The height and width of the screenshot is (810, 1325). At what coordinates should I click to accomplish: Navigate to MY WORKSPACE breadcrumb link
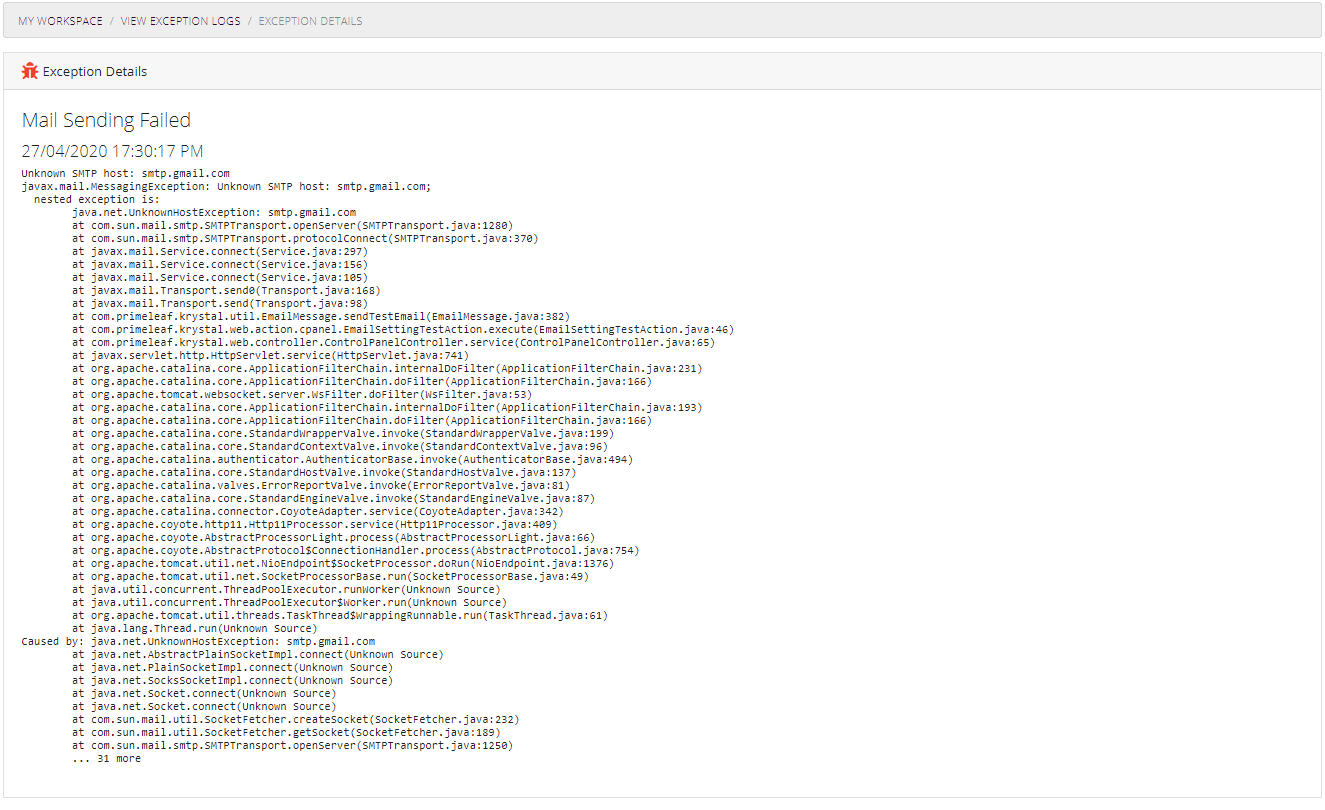coord(60,20)
